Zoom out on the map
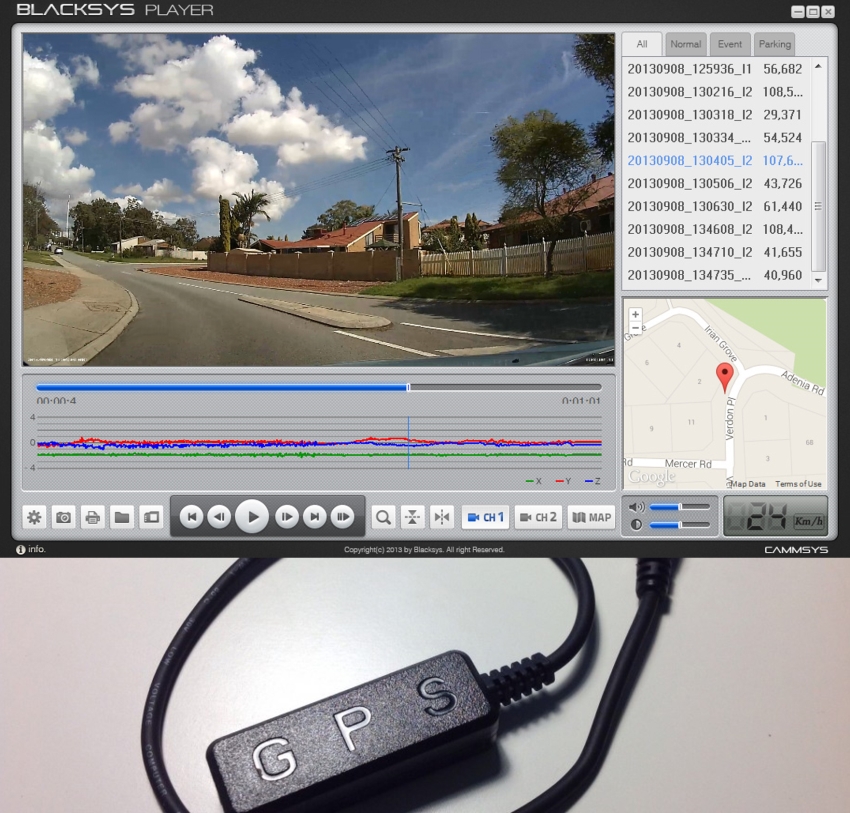 coord(635,328)
